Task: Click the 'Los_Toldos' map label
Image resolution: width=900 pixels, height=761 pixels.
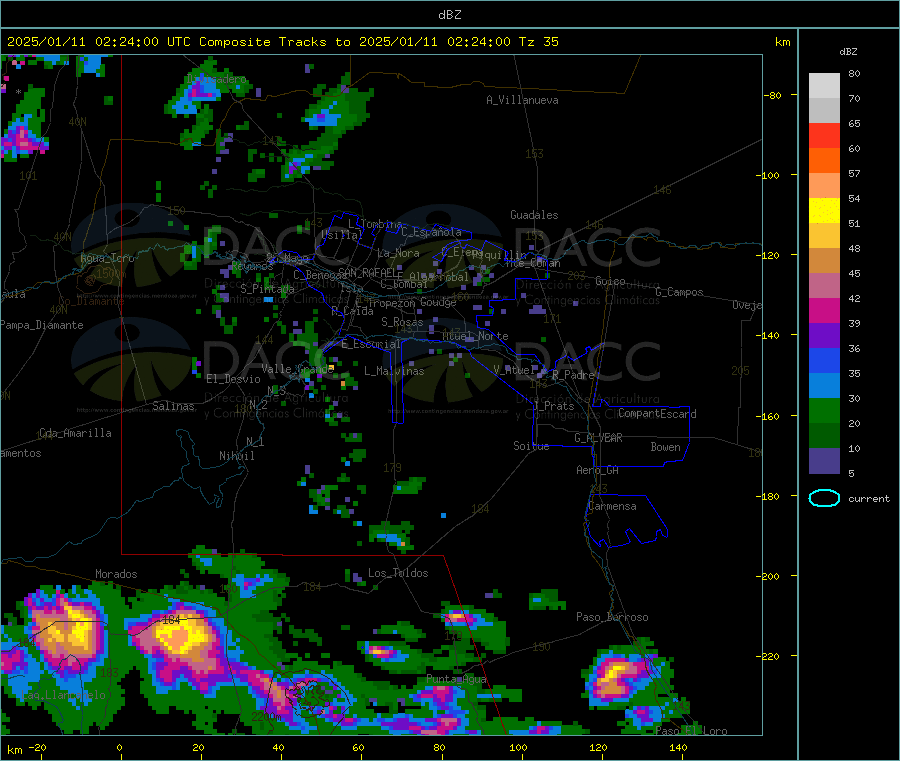Action: [x=398, y=573]
